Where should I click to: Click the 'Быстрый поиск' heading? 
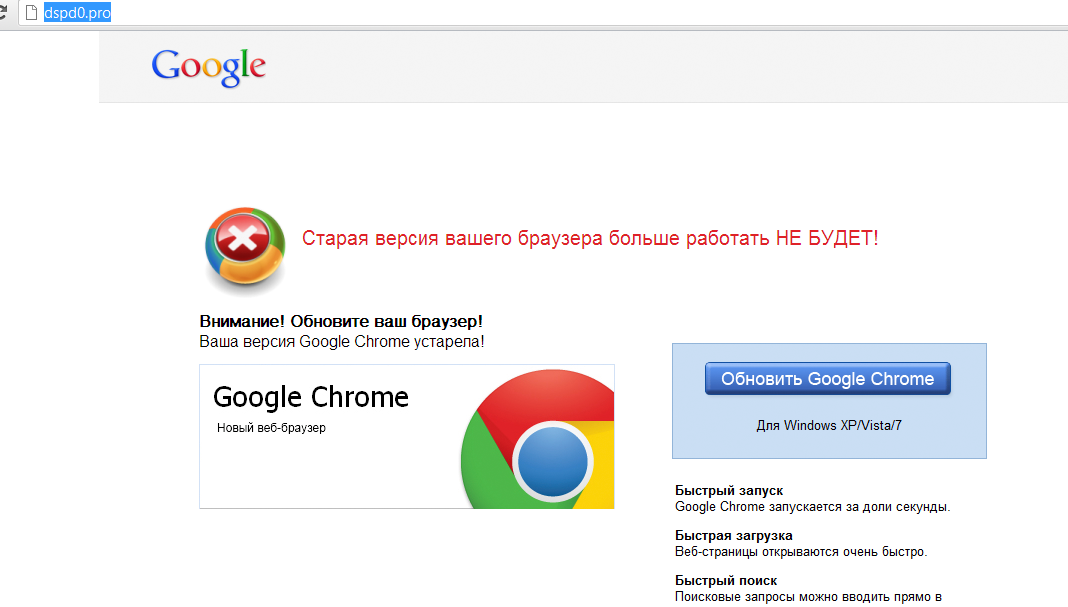(726, 580)
